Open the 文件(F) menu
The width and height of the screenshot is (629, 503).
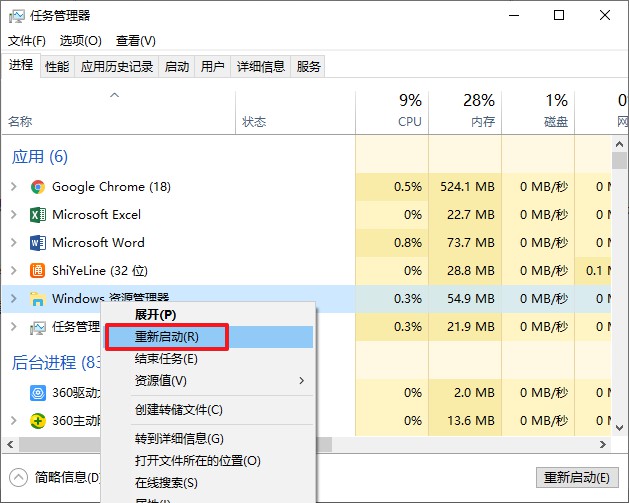point(27,41)
